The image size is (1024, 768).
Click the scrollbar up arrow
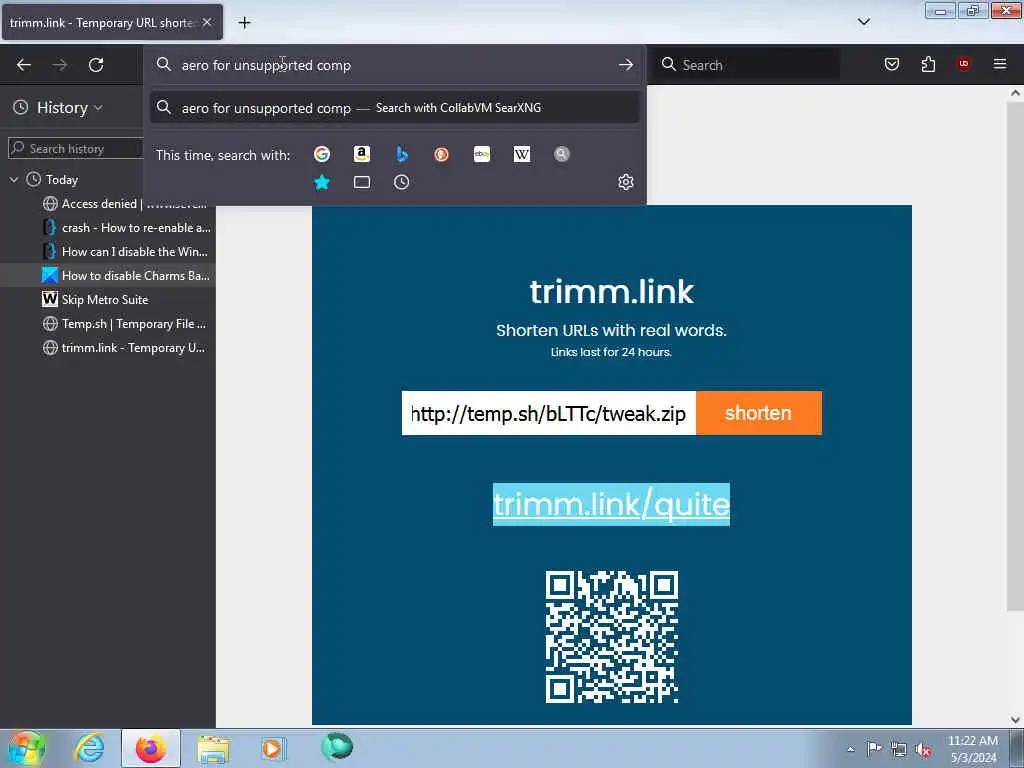[x=1015, y=93]
